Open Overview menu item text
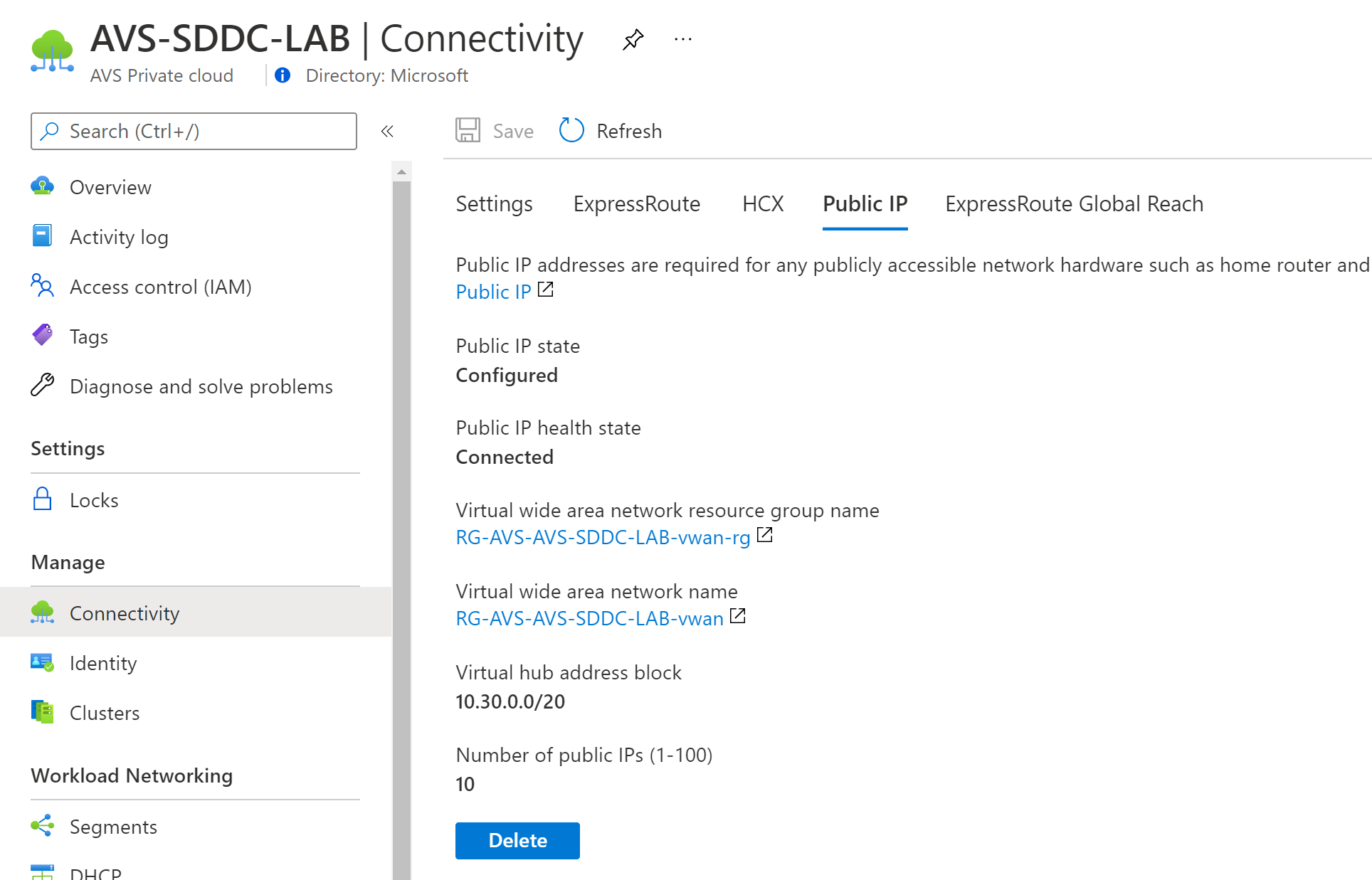This screenshot has height=880, width=1372. [110, 187]
